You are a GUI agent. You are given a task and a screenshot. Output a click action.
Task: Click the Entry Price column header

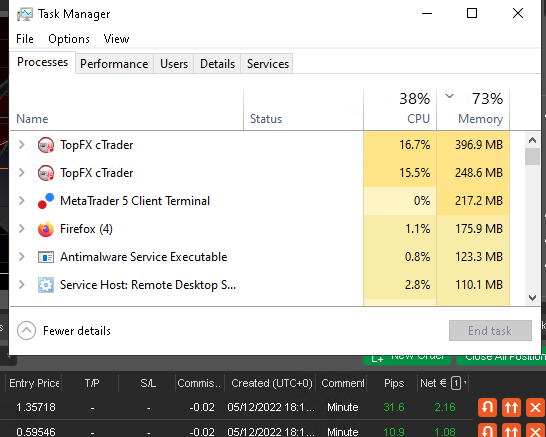tap(34, 383)
